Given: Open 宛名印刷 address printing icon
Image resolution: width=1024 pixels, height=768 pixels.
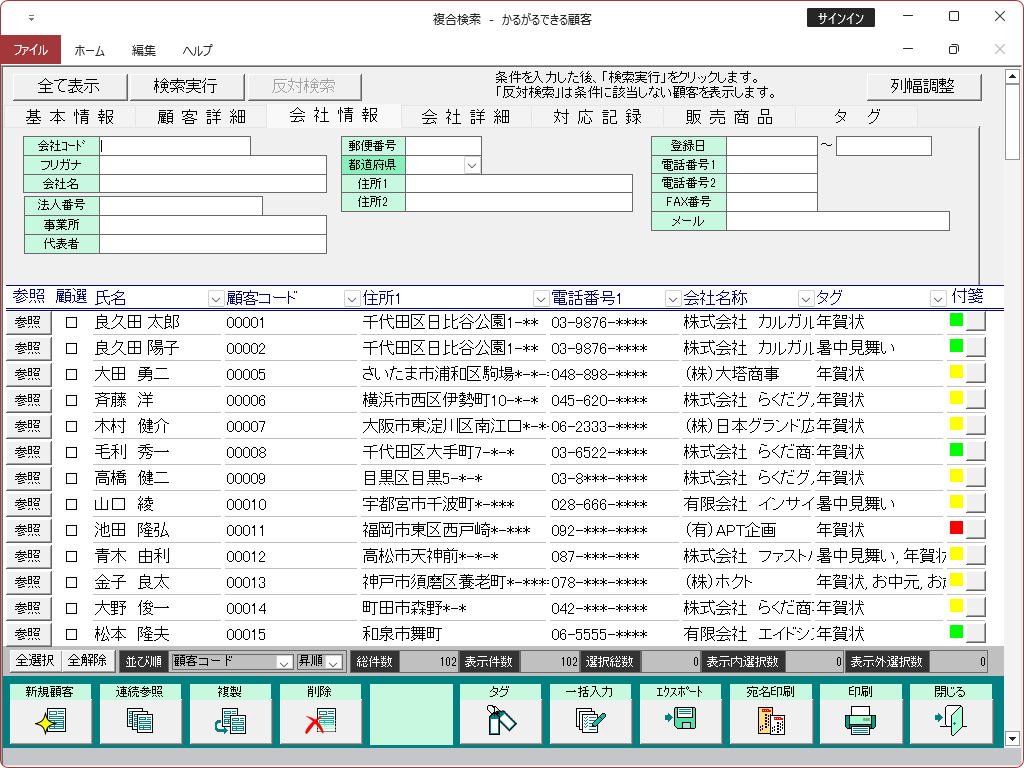Looking at the screenshot, I should [x=769, y=719].
